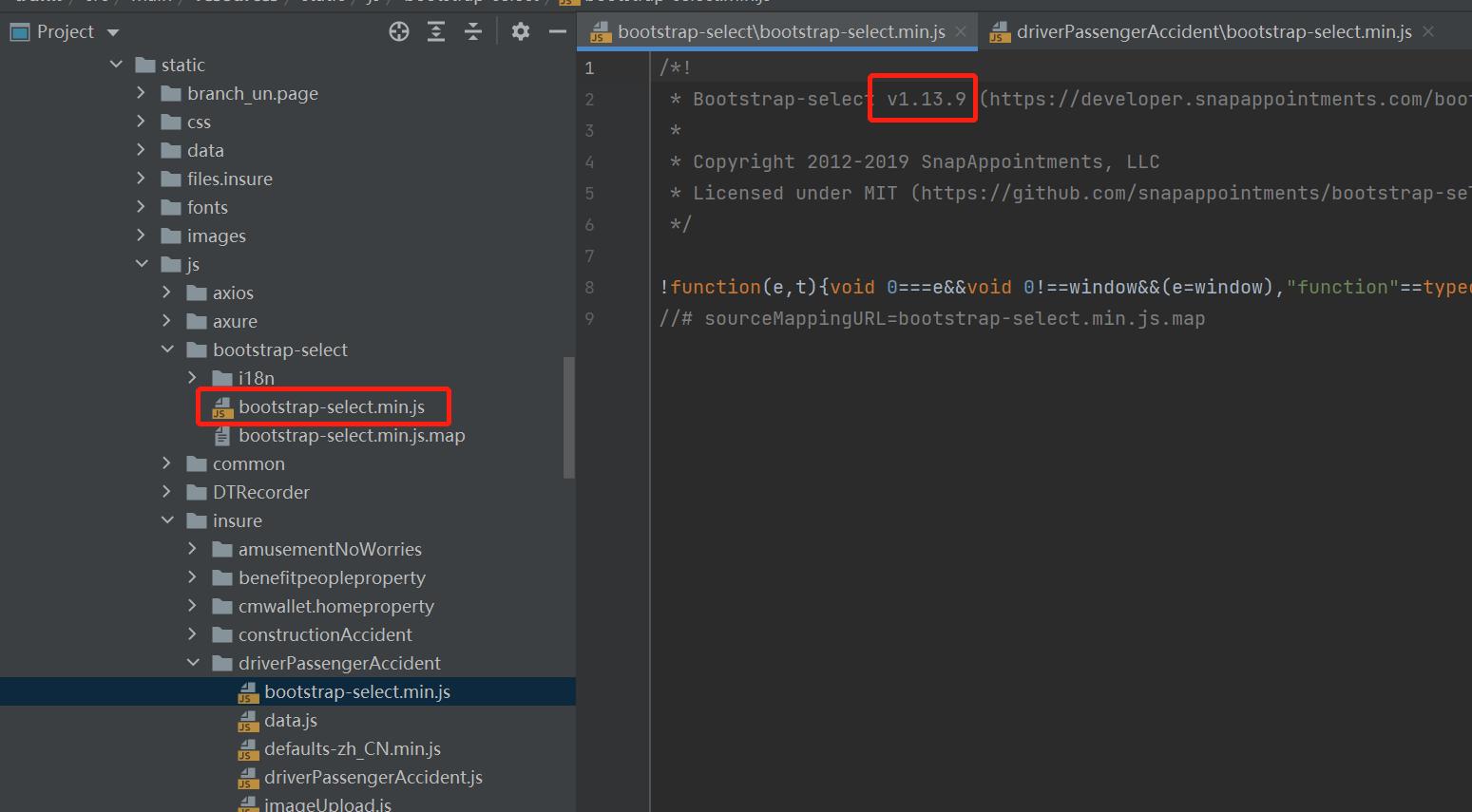Expand the files.insure folder
This screenshot has width=1472, height=812.
142,179
